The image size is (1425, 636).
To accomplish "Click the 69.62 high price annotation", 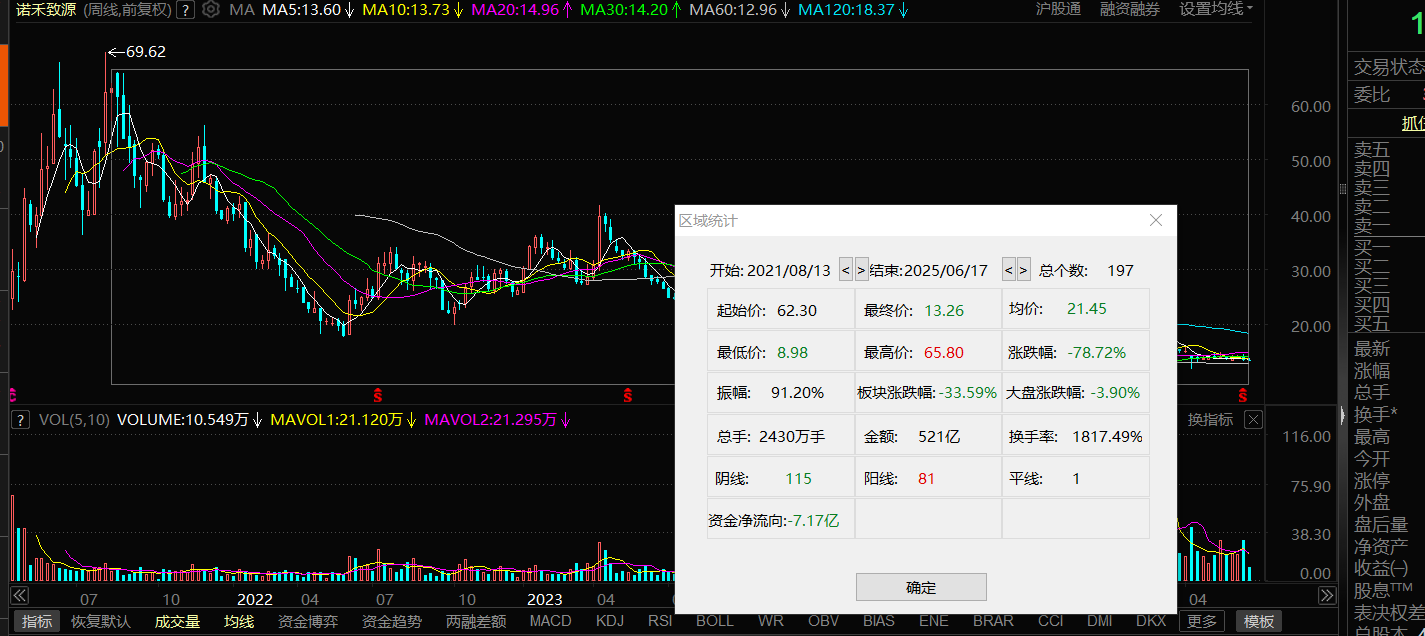I will [x=137, y=52].
